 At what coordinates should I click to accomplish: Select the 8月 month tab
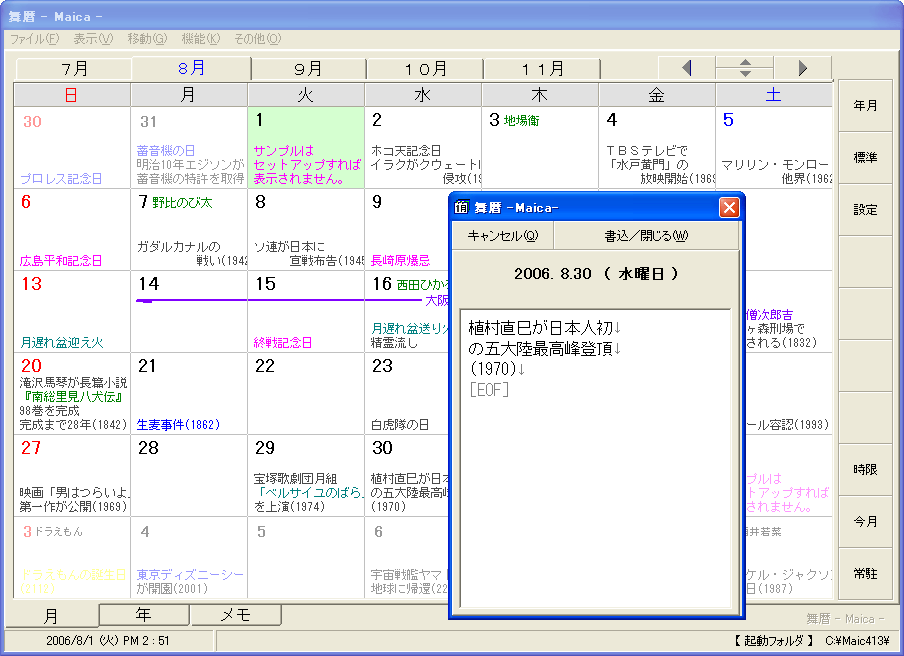pyautogui.click(x=191, y=68)
